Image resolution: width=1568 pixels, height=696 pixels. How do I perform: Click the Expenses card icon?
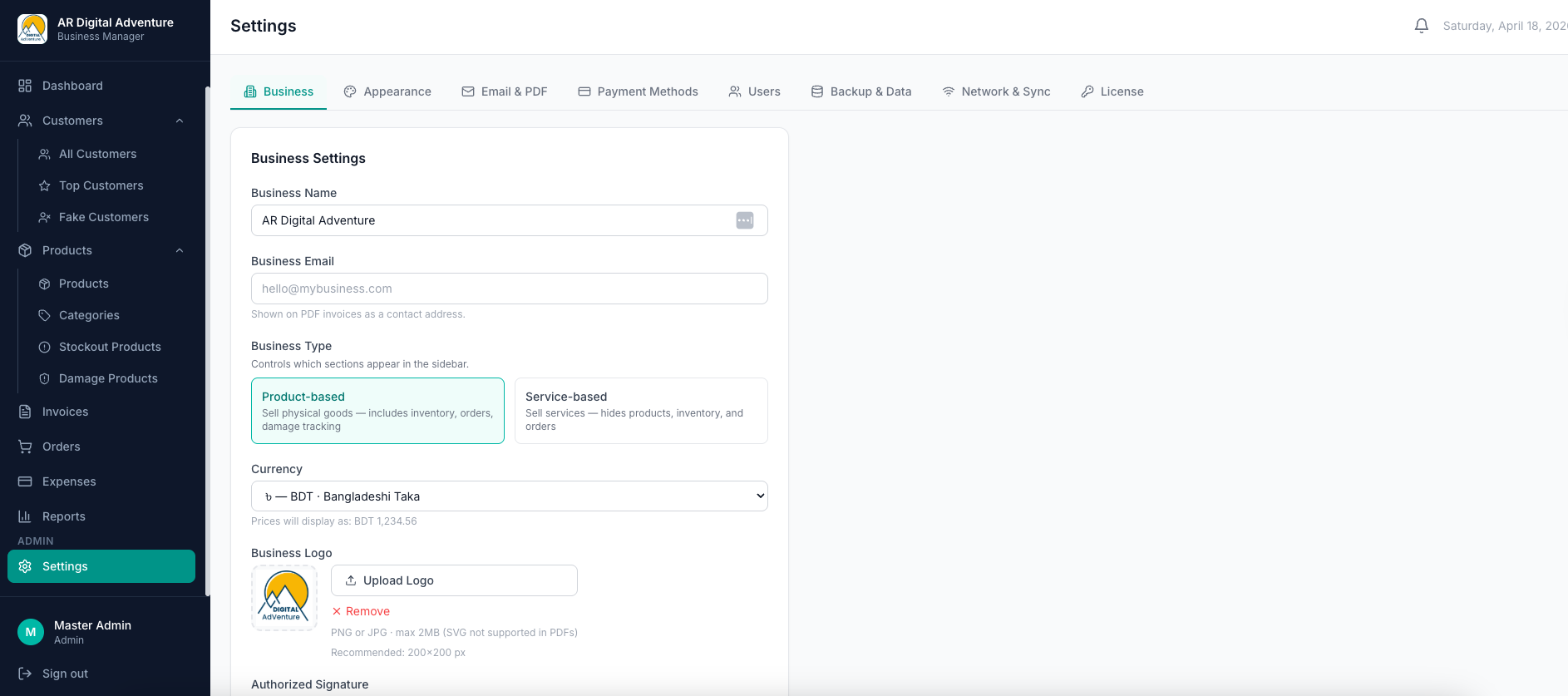[x=25, y=481]
